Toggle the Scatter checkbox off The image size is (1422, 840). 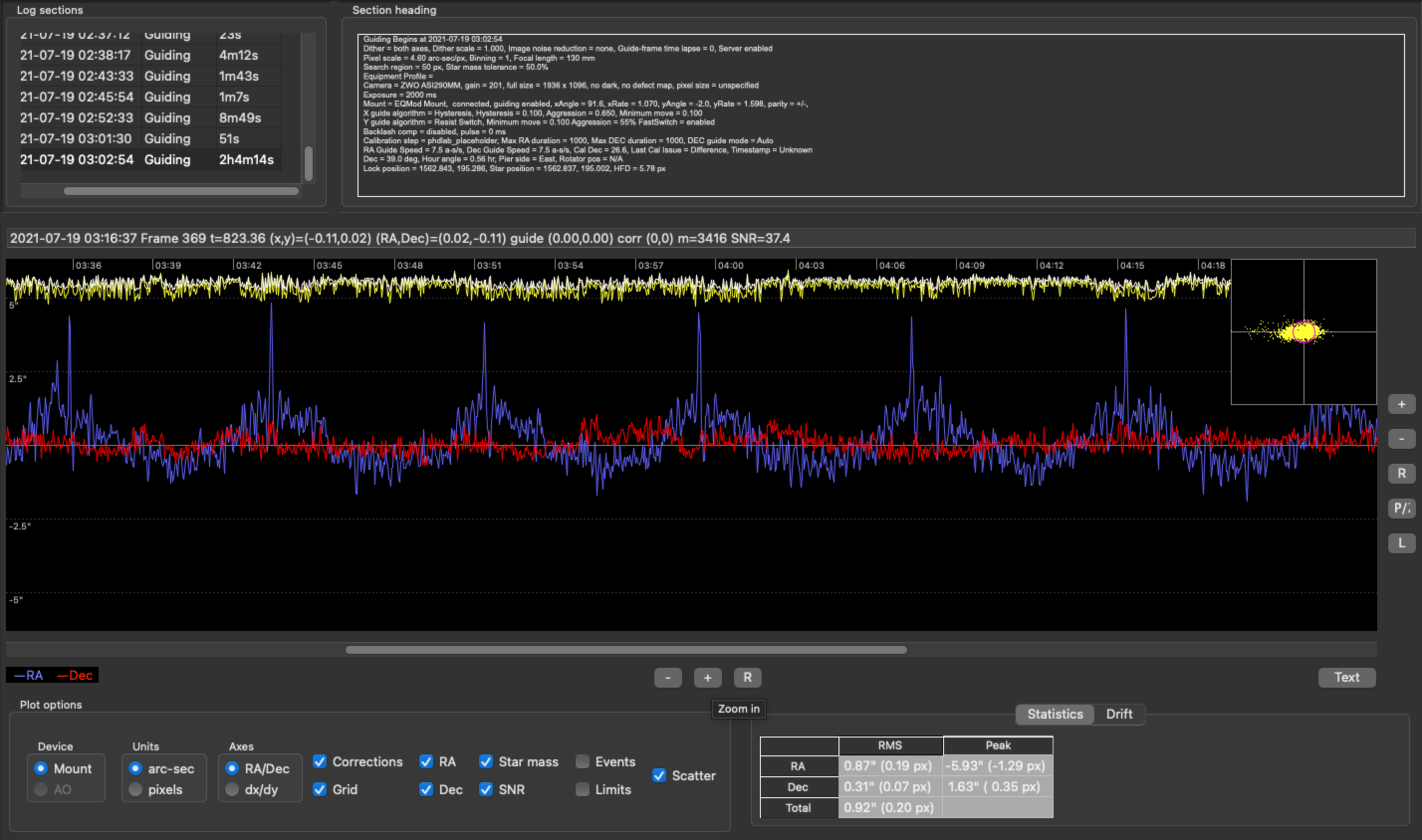tap(659, 775)
